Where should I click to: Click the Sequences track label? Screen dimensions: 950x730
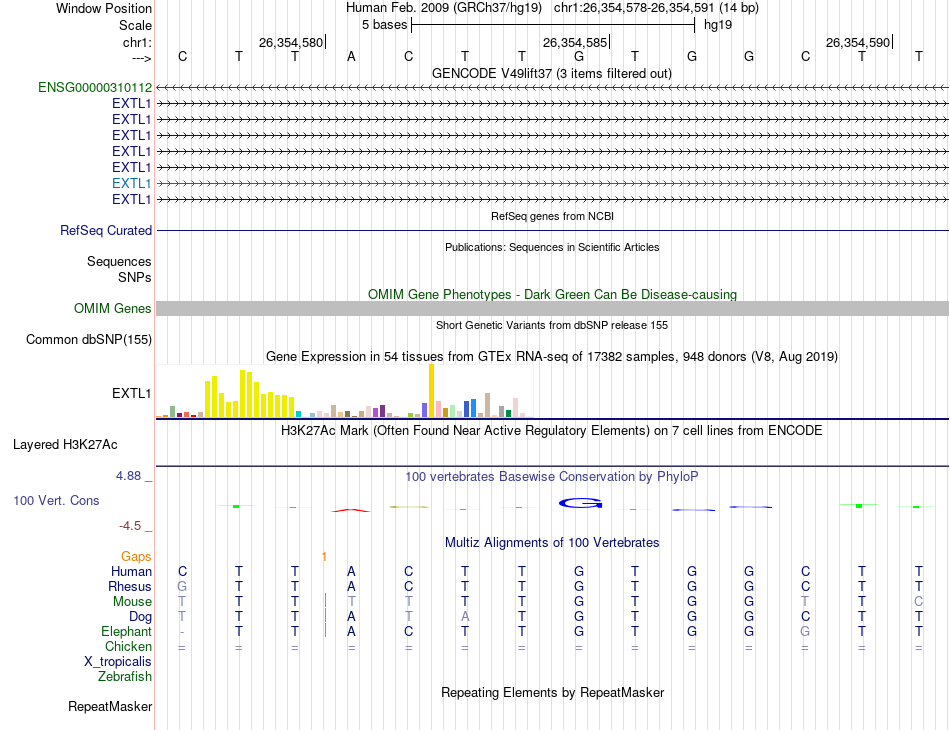pyautogui.click(x=119, y=262)
